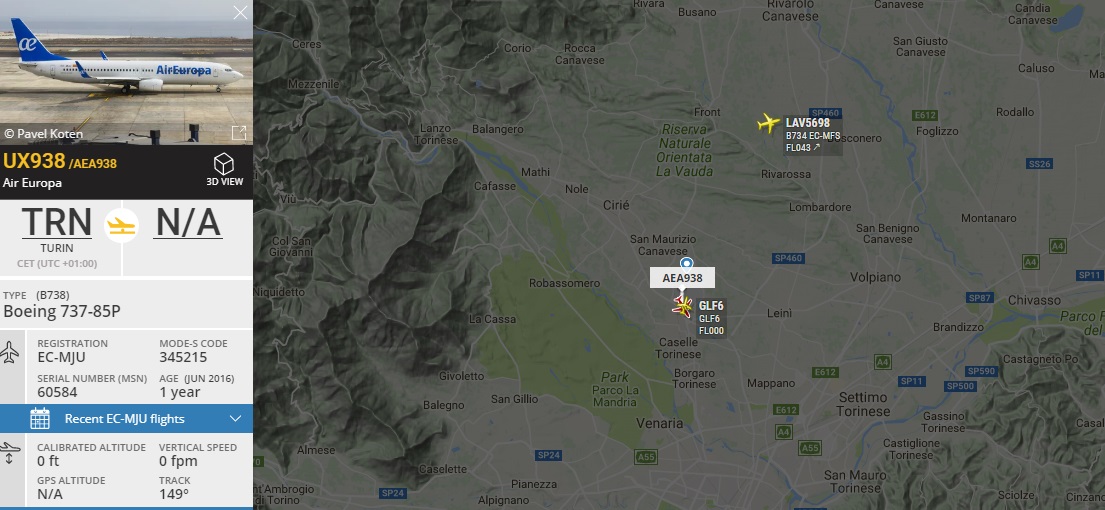Screen dimensions: 1105x510
Task: Select the AEA938 callsign map label
Action: [x=682, y=278]
